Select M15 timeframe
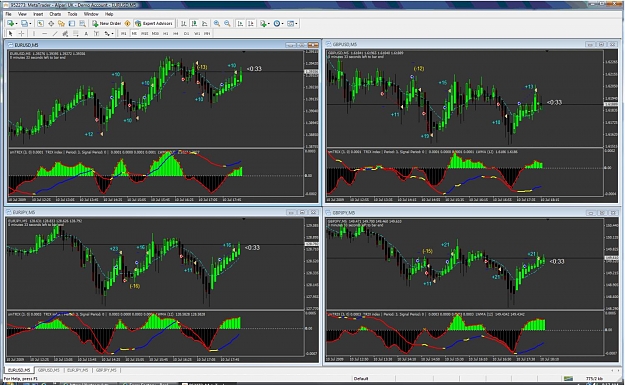Screen dimensions: 625x385 coord(145,33)
